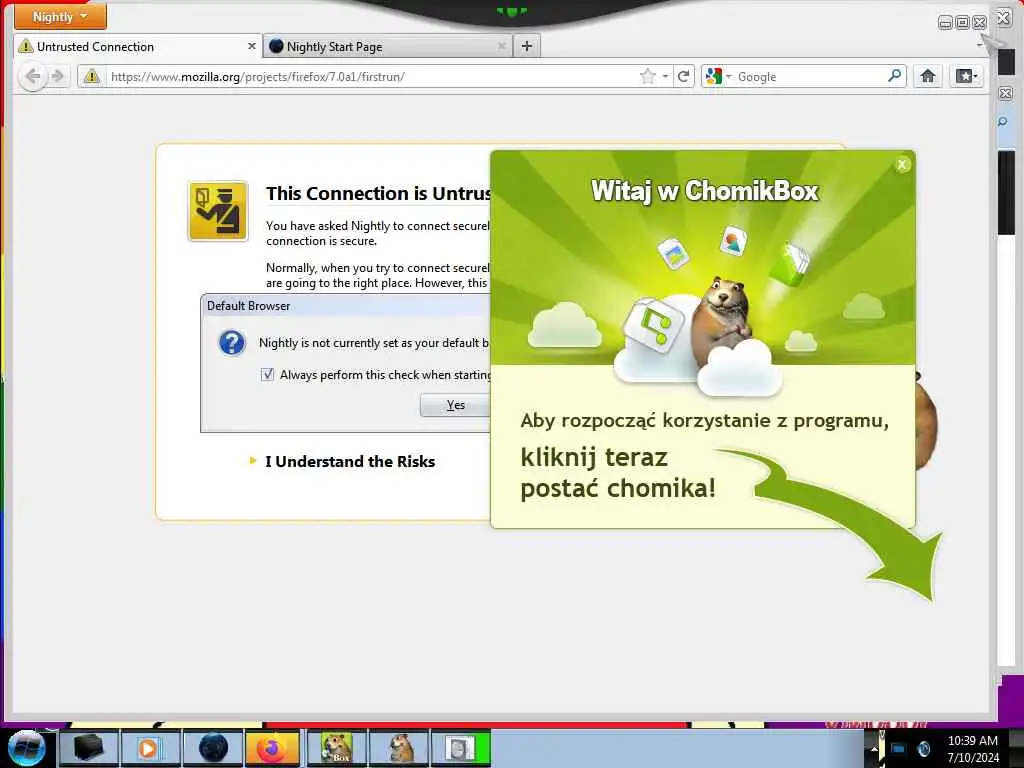Viewport: 1024px width, 768px height.
Task: Click Yes in Default Browser dialog
Action: pos(455,405)
